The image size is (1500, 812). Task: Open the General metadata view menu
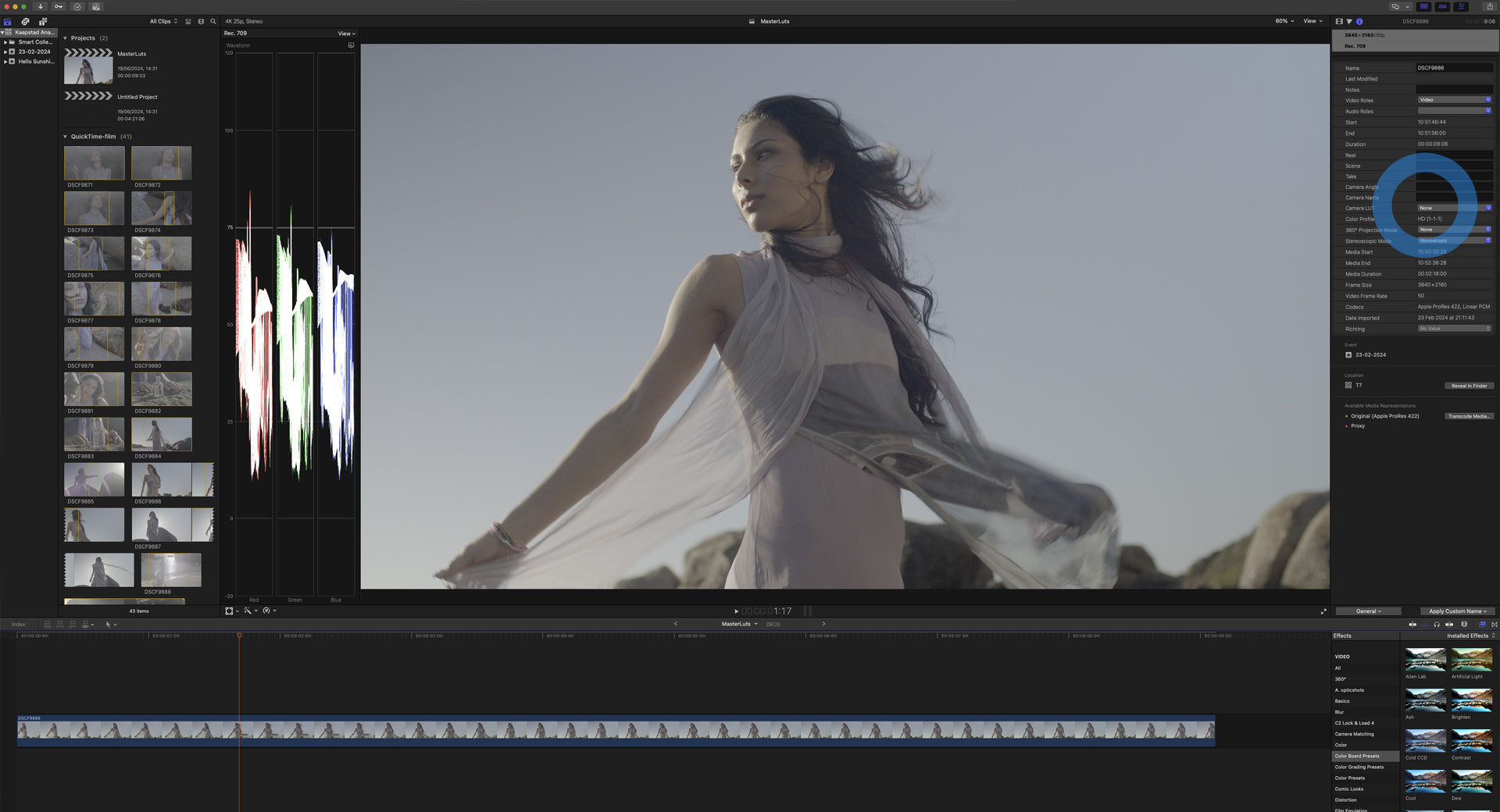pos(1368,611)
